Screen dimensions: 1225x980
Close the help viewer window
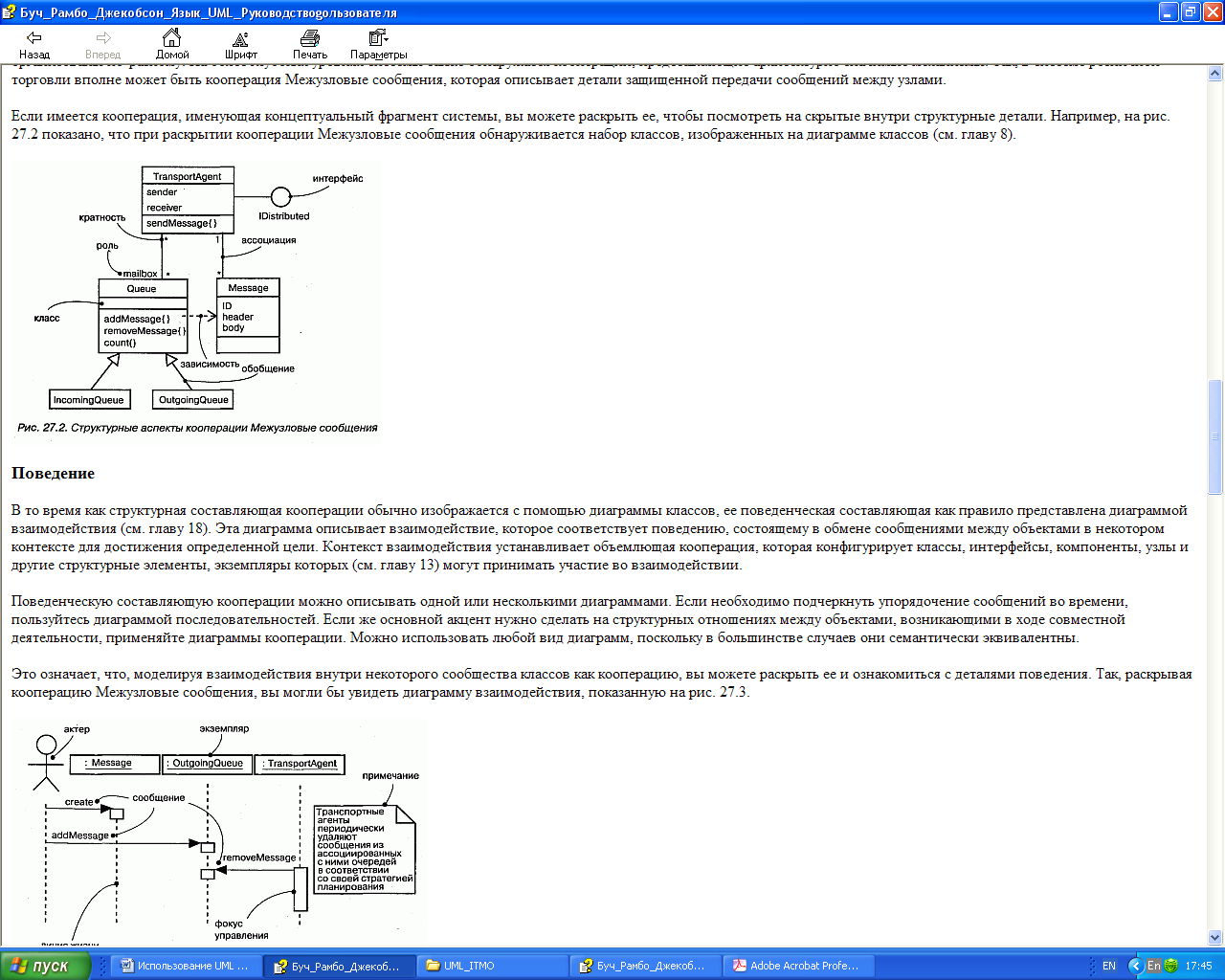[1213, 12]
